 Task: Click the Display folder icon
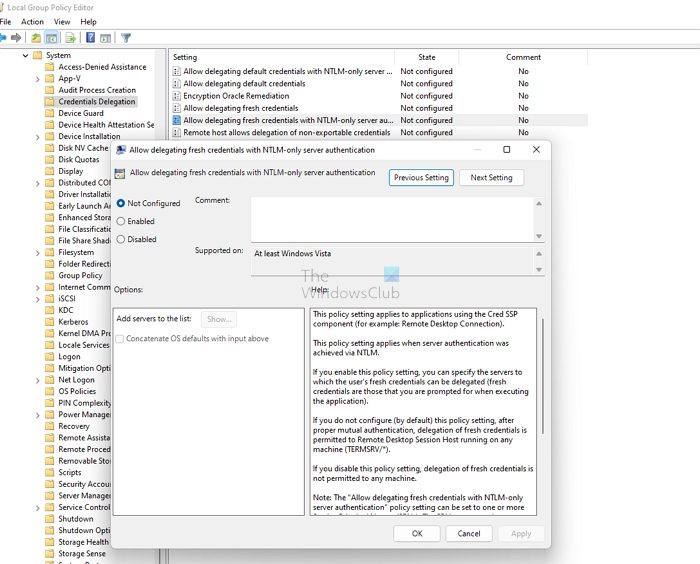(x=50, y=171)
